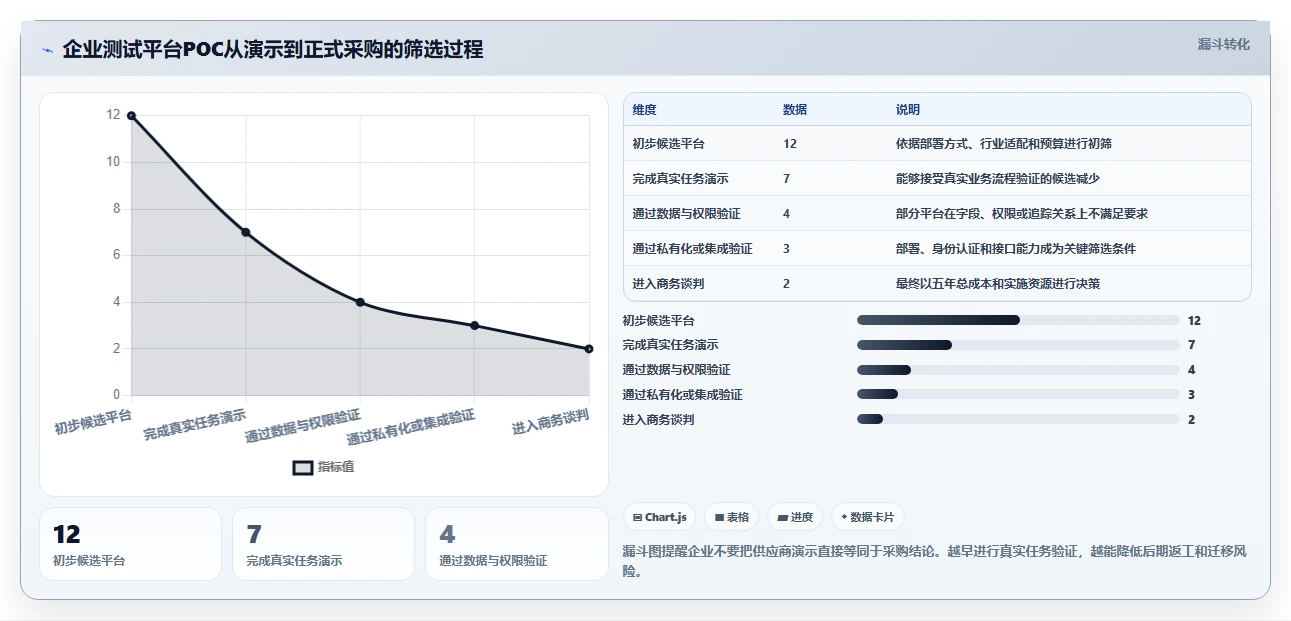Click the value 2 beside the 进入商务谈判 progress bar

pos(1191,420)
